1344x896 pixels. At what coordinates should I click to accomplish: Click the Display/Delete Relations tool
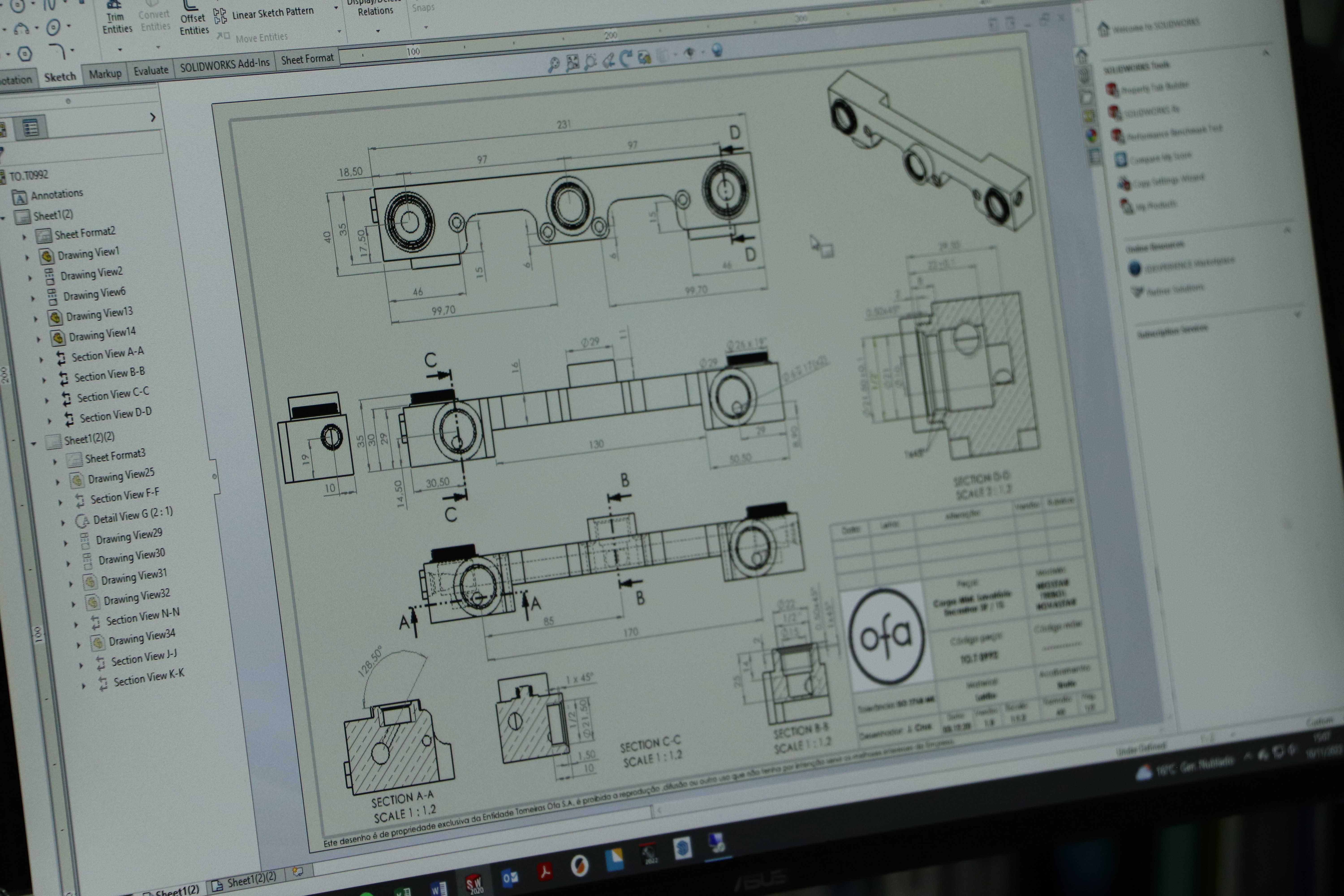click(375, 8)
